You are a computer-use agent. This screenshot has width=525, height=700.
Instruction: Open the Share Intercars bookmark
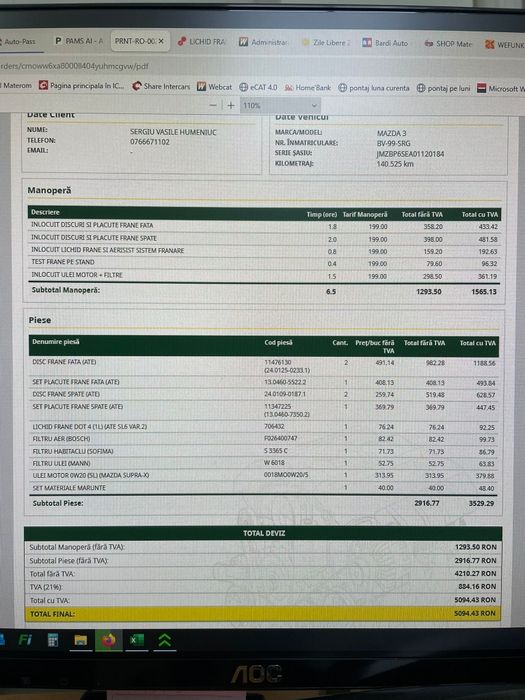[x=161, y=87]
